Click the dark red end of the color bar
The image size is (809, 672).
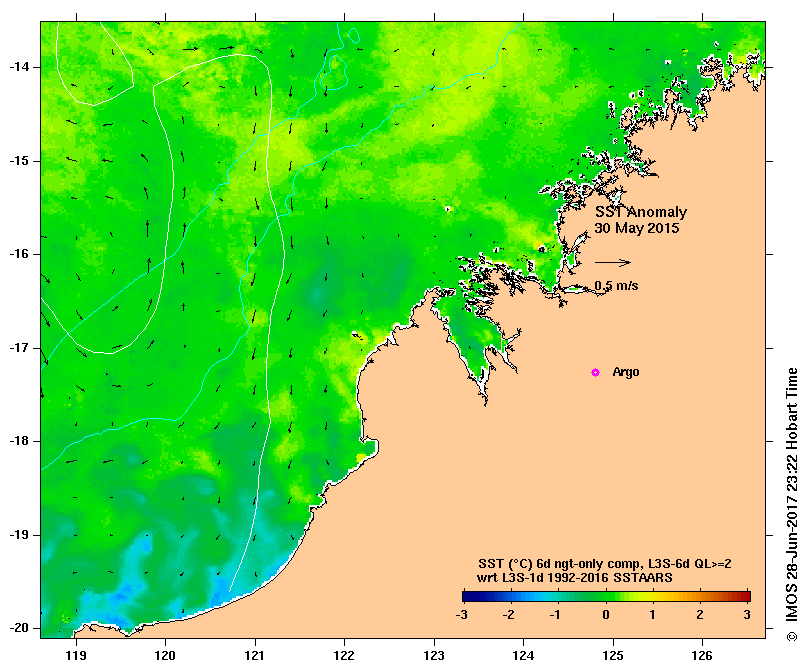745,596
